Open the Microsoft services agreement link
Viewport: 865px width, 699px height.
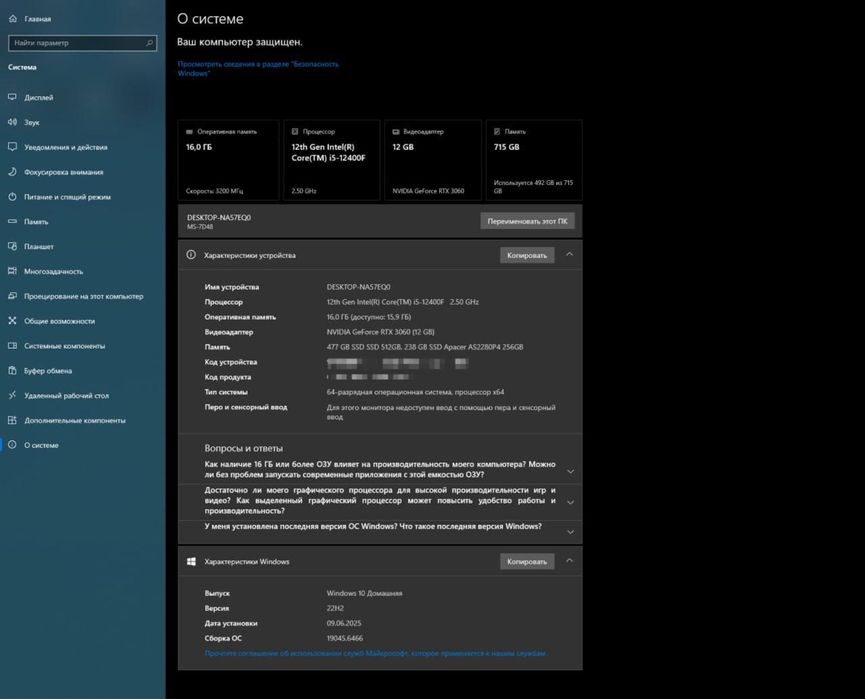[x=376, y=653]
